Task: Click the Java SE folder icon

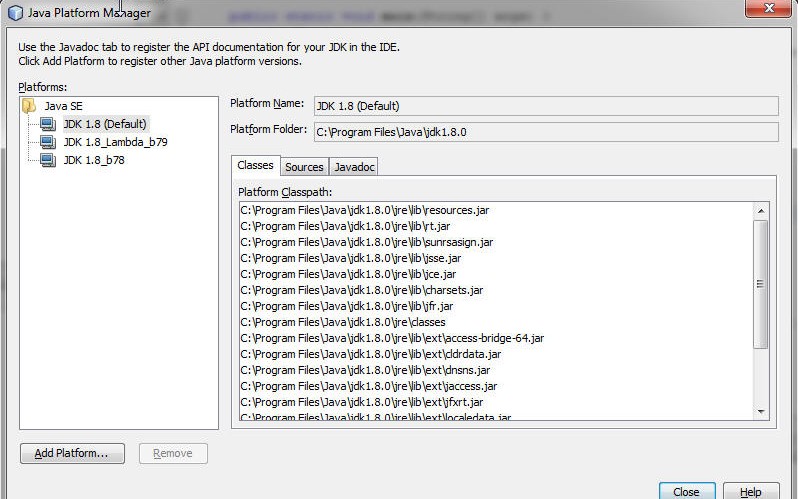Action: point(29,105)
